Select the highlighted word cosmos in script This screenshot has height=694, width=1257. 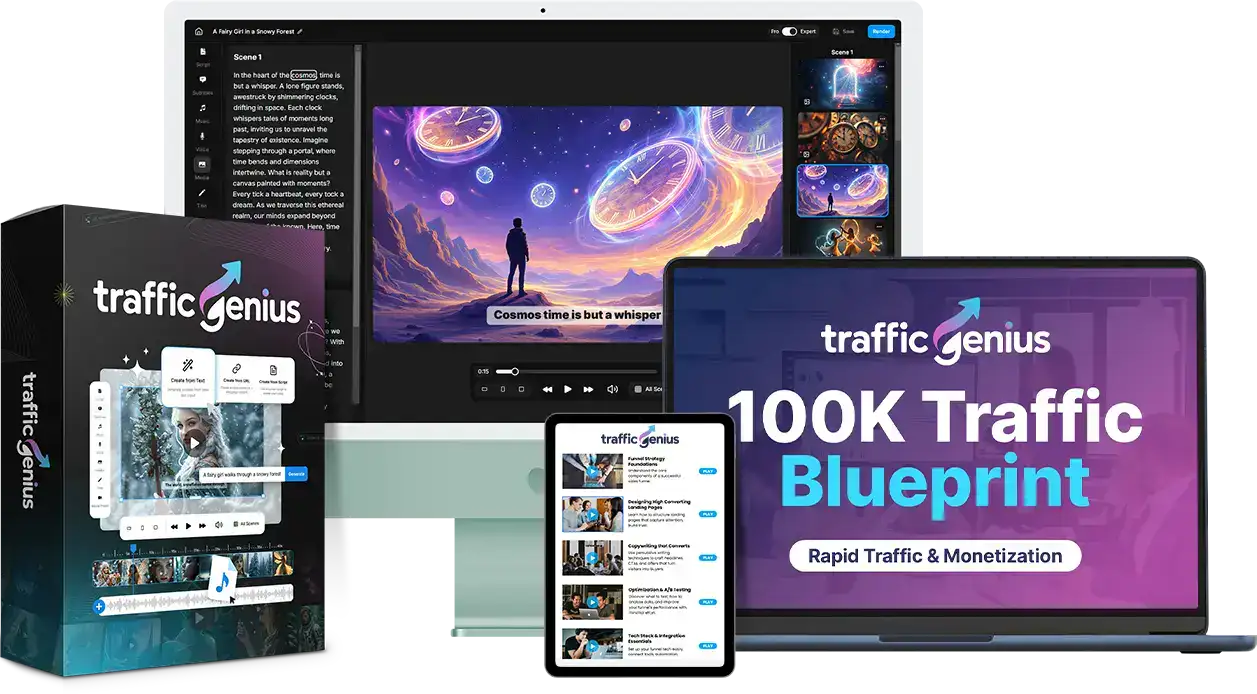tap(304, 75)
